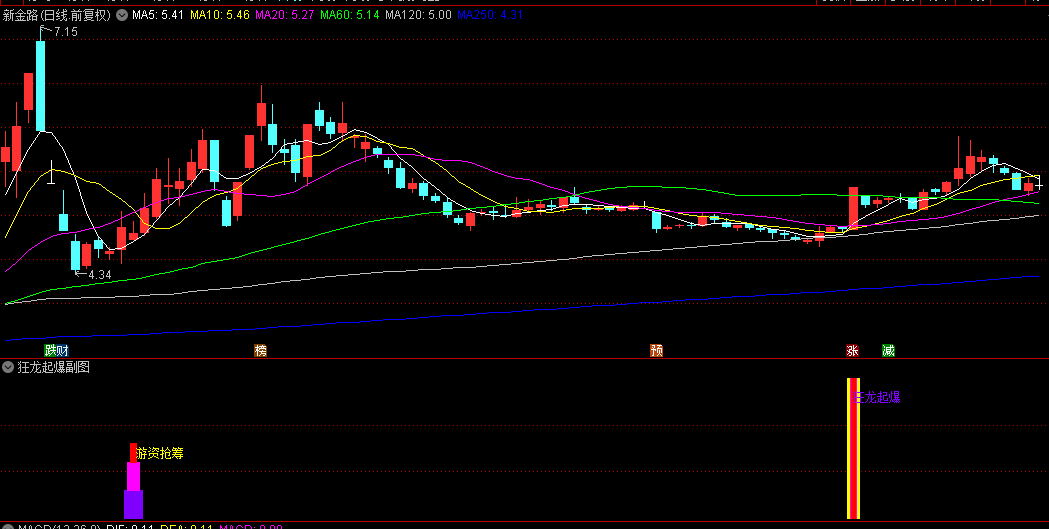Click the dark red 涨 event marker

(852, 350)
